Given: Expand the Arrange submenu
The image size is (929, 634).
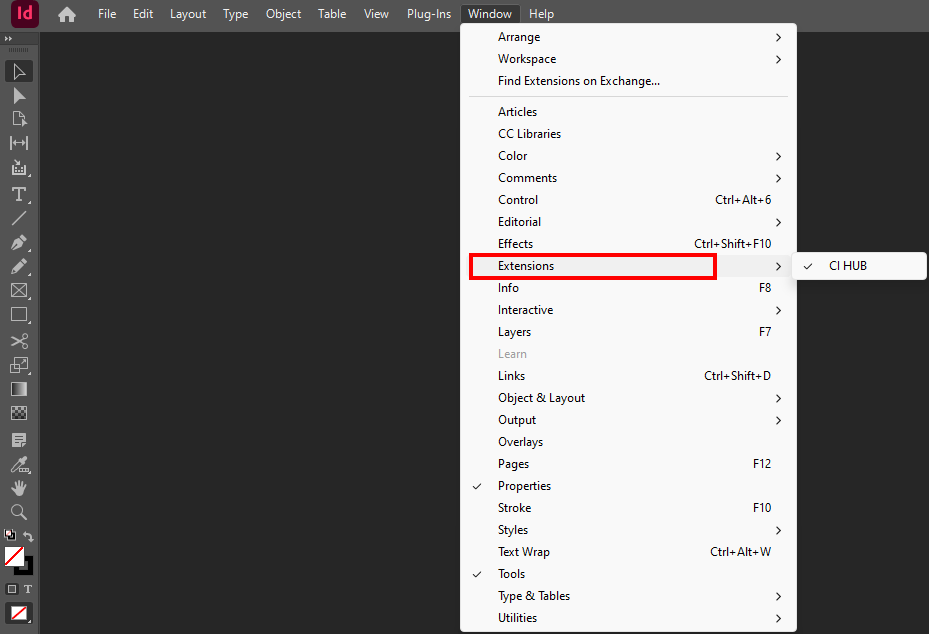Looking at the screenshot, I should click(519, 36).
